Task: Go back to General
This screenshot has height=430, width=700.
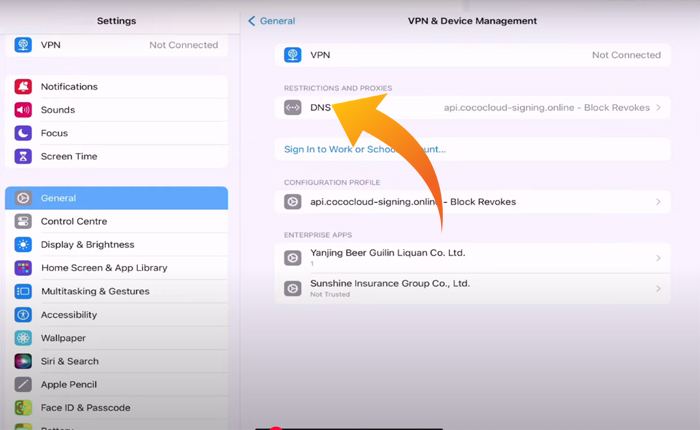Action: point(272,21)
